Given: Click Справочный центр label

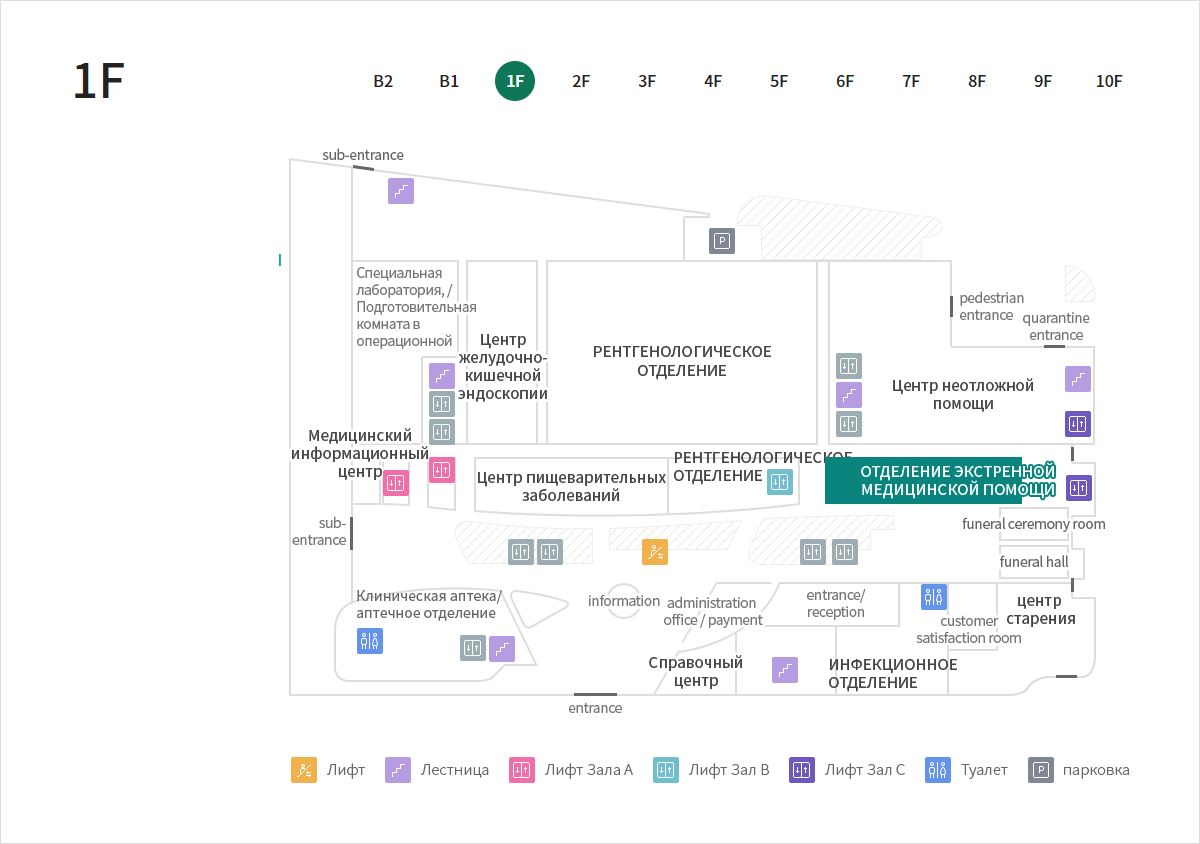Looking at the screenshot, I should tap(696, 671).
